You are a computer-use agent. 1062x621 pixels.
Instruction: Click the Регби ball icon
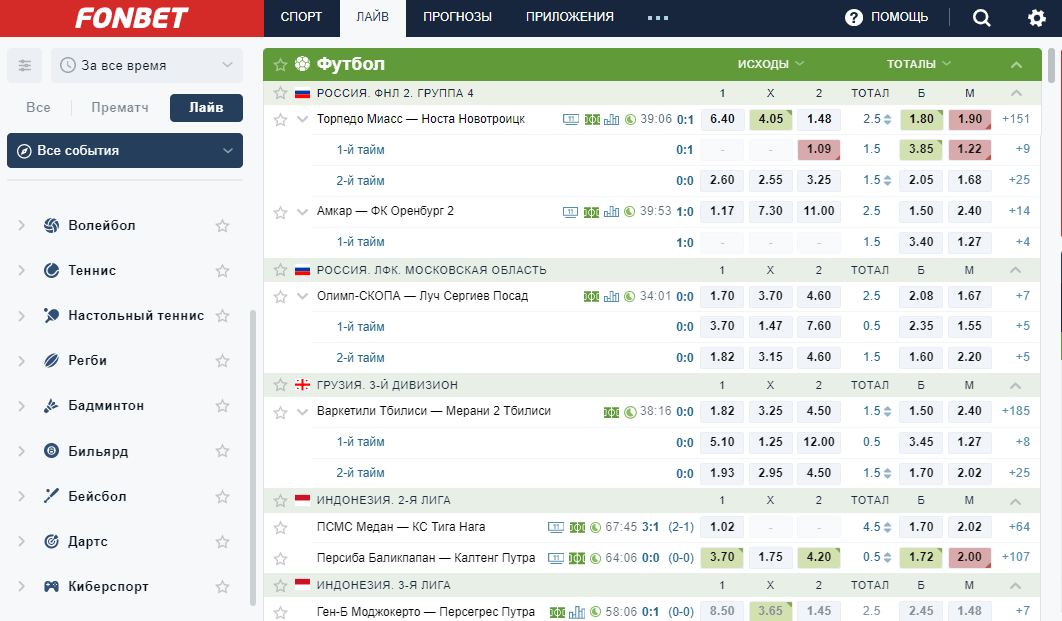(51, 360)
